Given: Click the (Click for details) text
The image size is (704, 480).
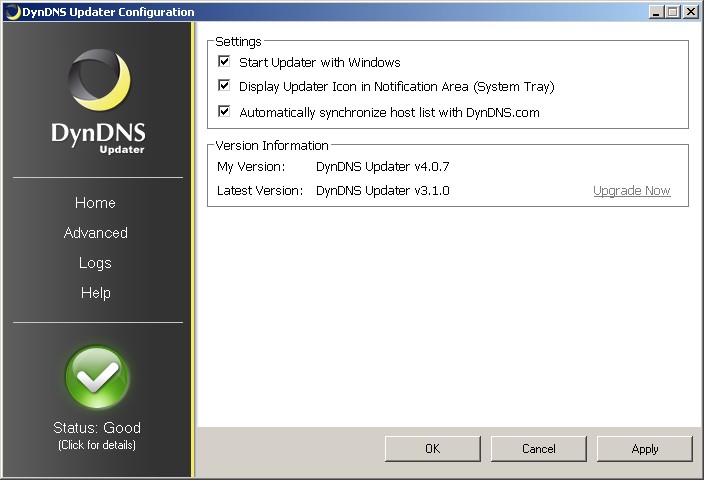Looking at the screenshot, I should coord(97,445).
